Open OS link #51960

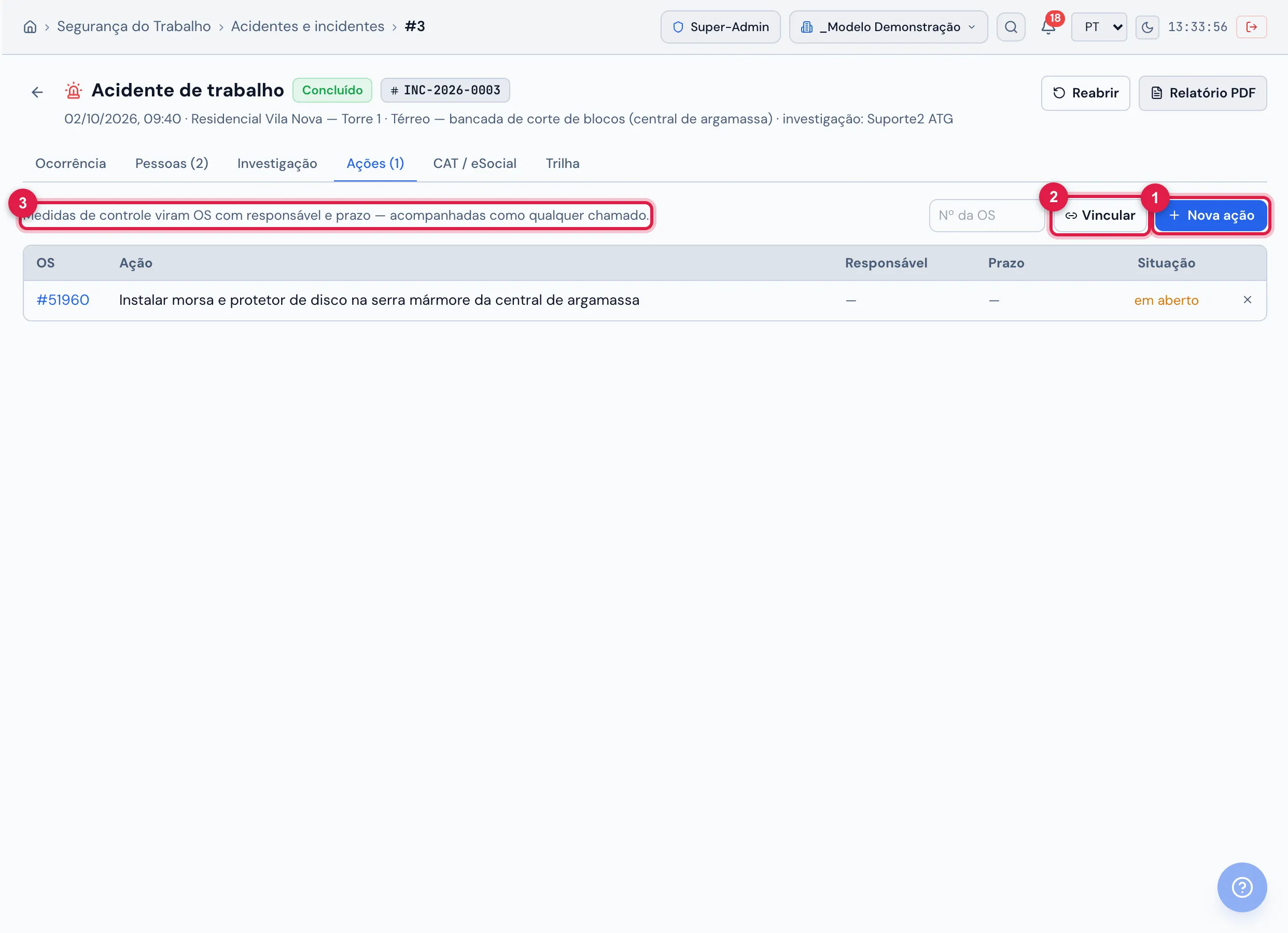[63, 301]
